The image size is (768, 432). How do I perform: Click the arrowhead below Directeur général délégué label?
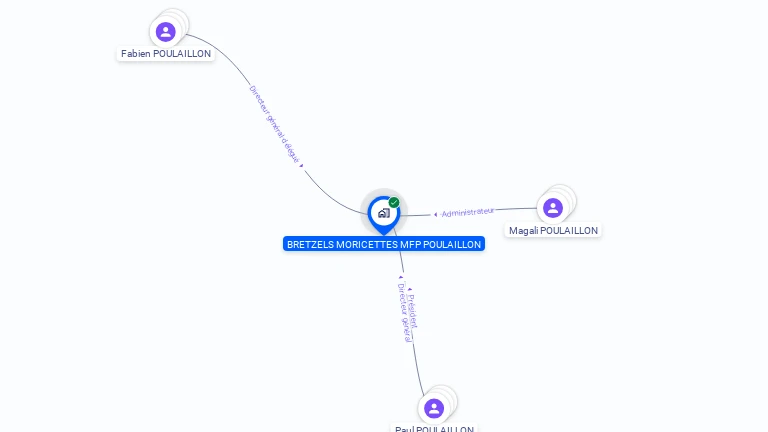(x=301, y=166)
